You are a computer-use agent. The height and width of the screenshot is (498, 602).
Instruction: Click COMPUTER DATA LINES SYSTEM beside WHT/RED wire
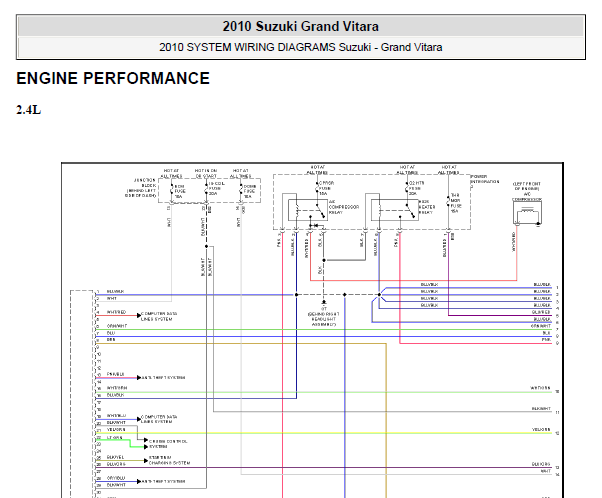click(159, 316)
